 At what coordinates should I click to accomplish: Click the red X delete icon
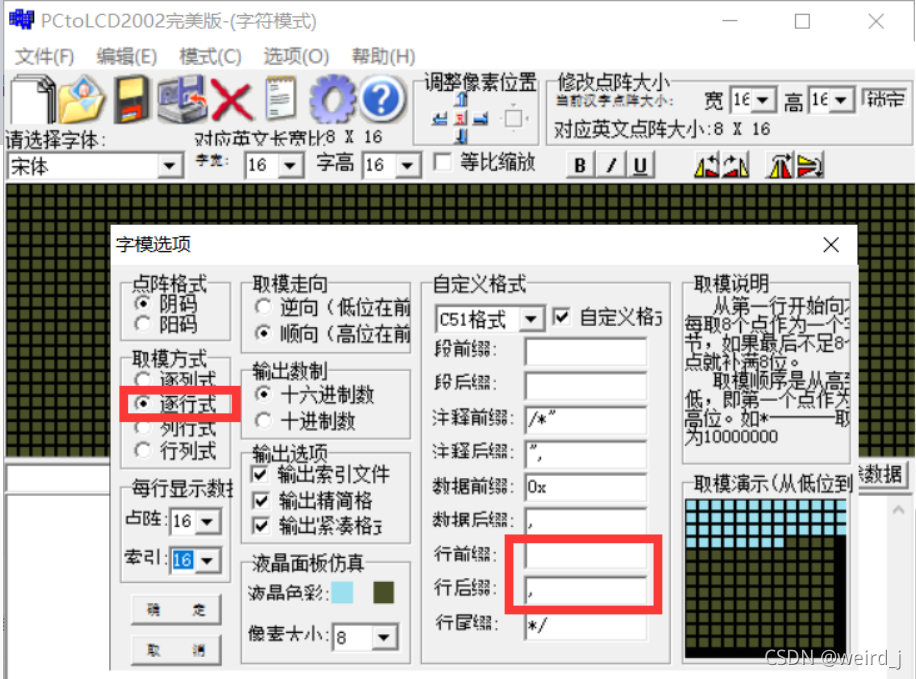231,100
